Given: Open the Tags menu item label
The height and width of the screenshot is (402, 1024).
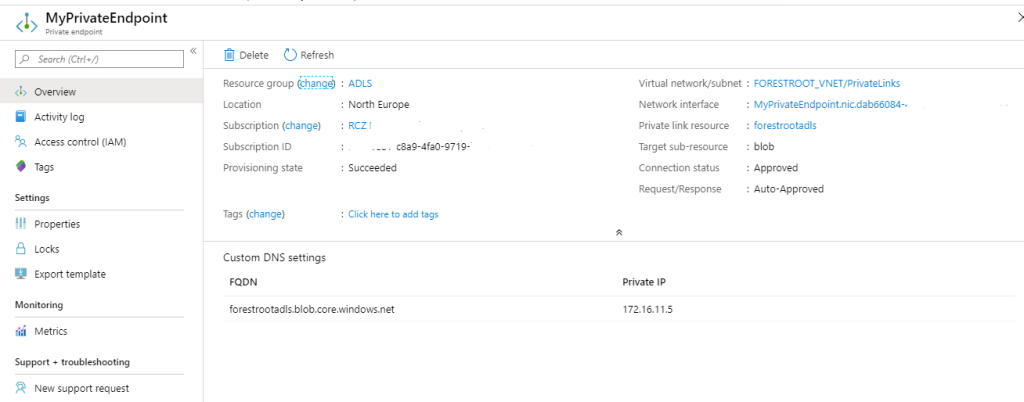Looking at the screenshot, I should coord(44,167).
